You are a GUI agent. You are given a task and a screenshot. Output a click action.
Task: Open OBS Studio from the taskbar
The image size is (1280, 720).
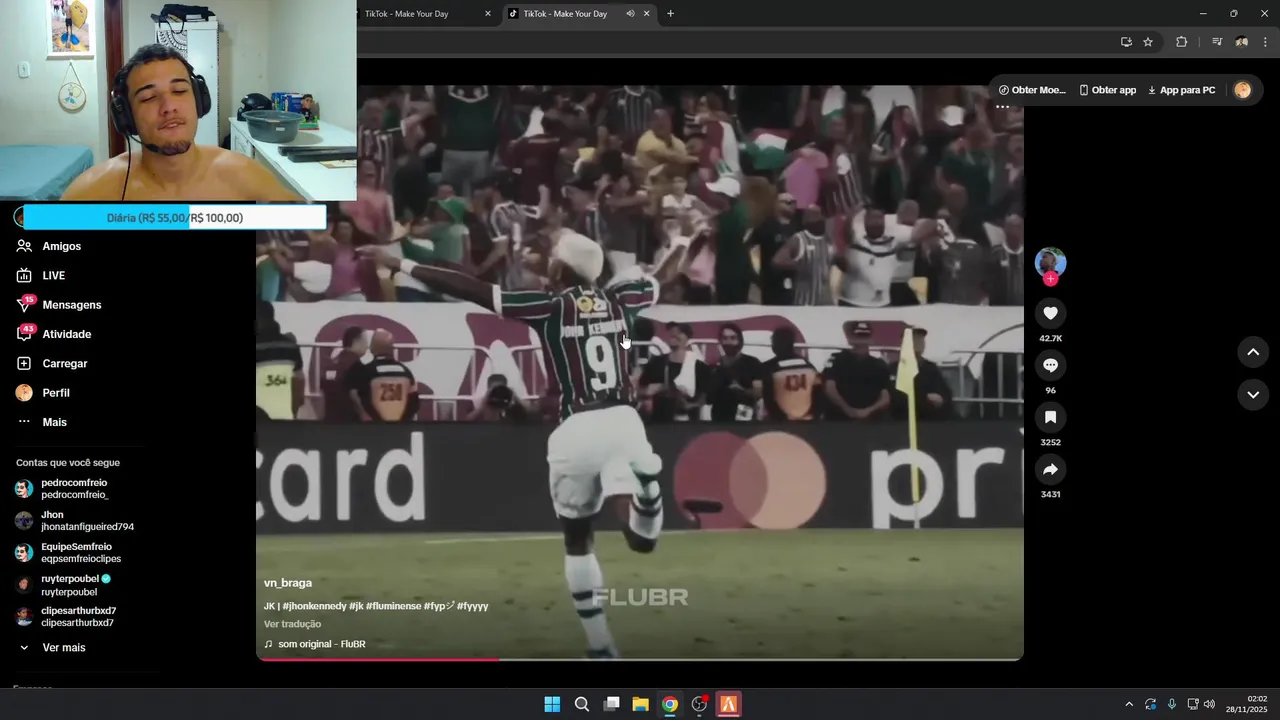pos(700,704)
